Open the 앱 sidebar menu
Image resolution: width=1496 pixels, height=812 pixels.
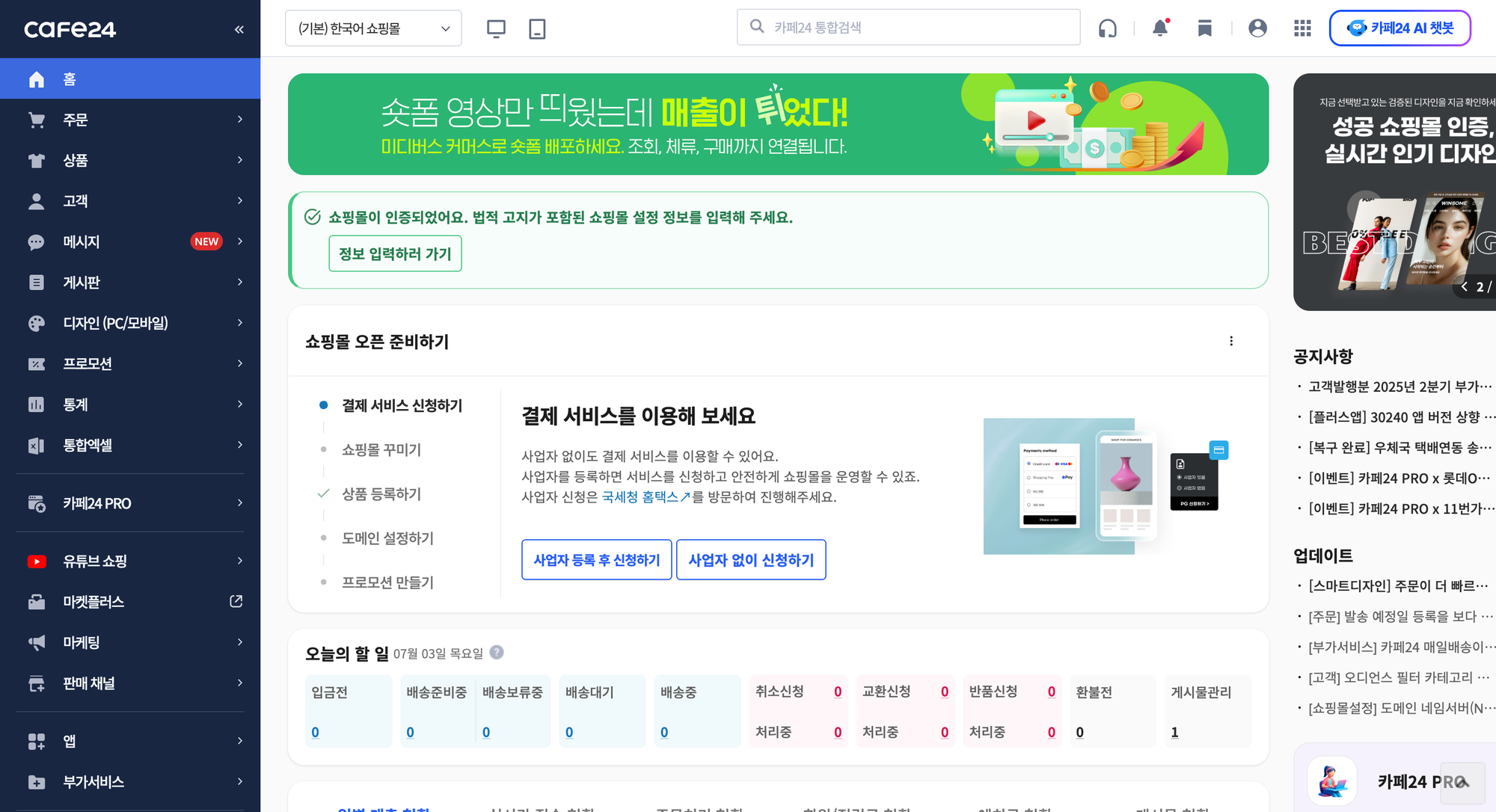(x=130, y=741)
